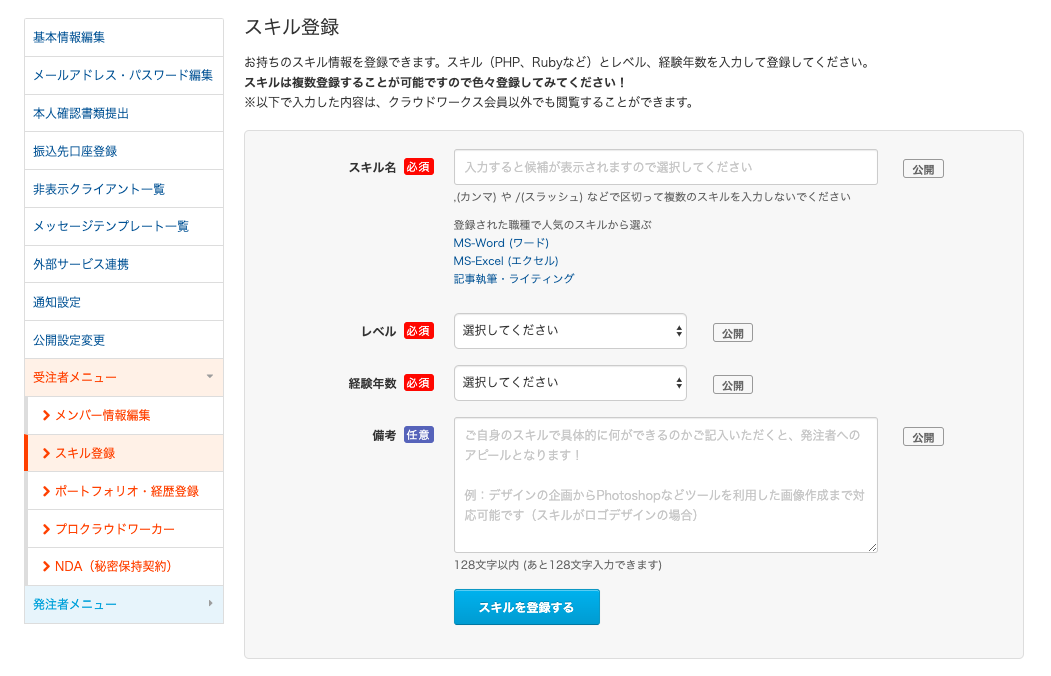Click the chevron icon beside ポートフォリオ・経歴登録

point(46,491)
